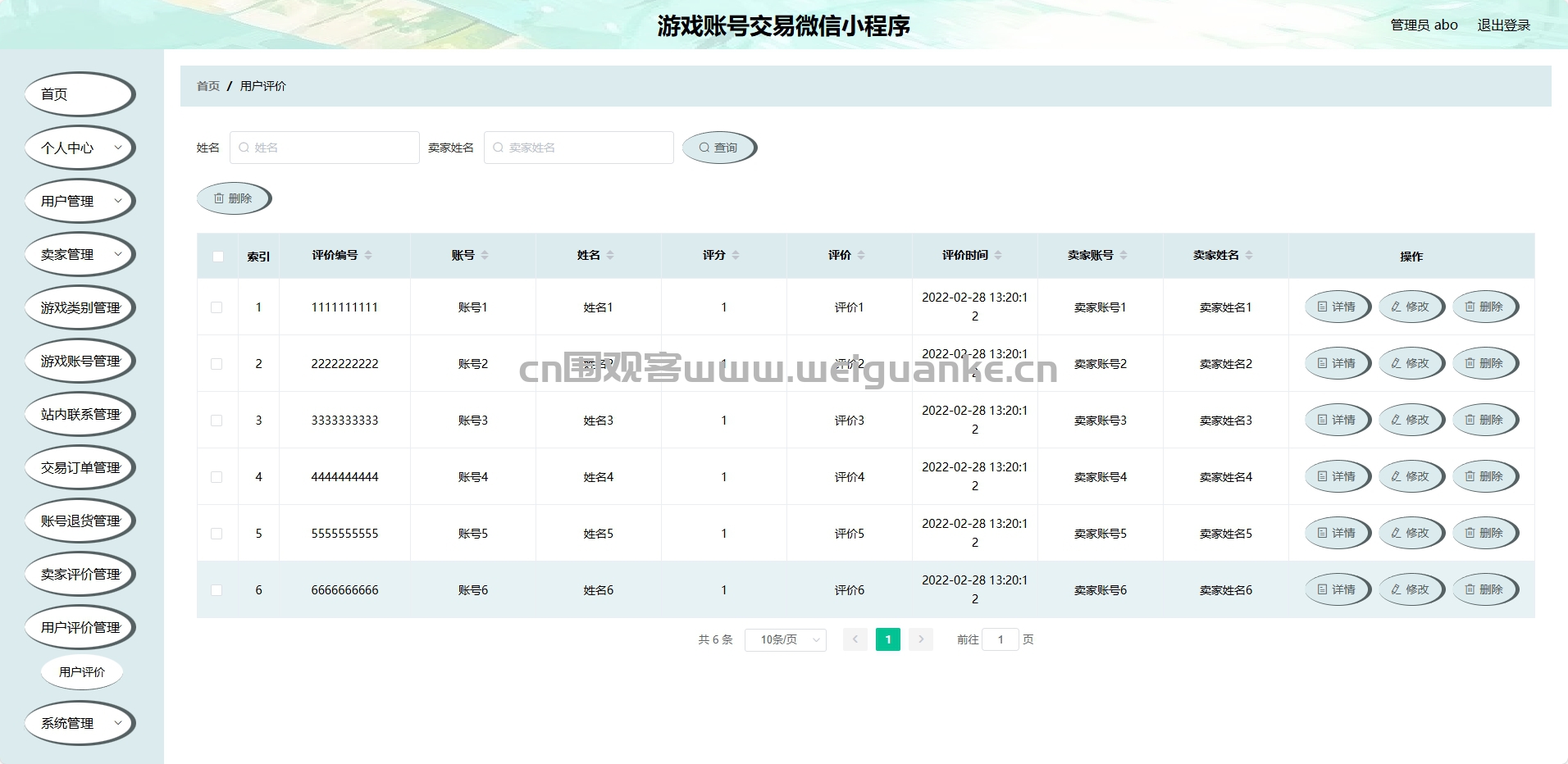Viewport: 1568px width, 764px height.
Task: Go to the next page arrow
Action: (921, 639)
